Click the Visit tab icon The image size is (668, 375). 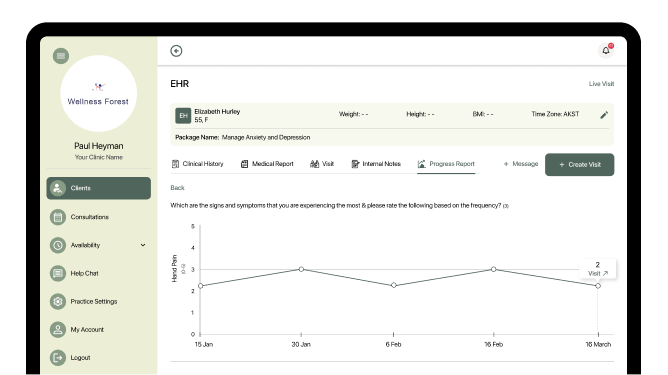314,164
